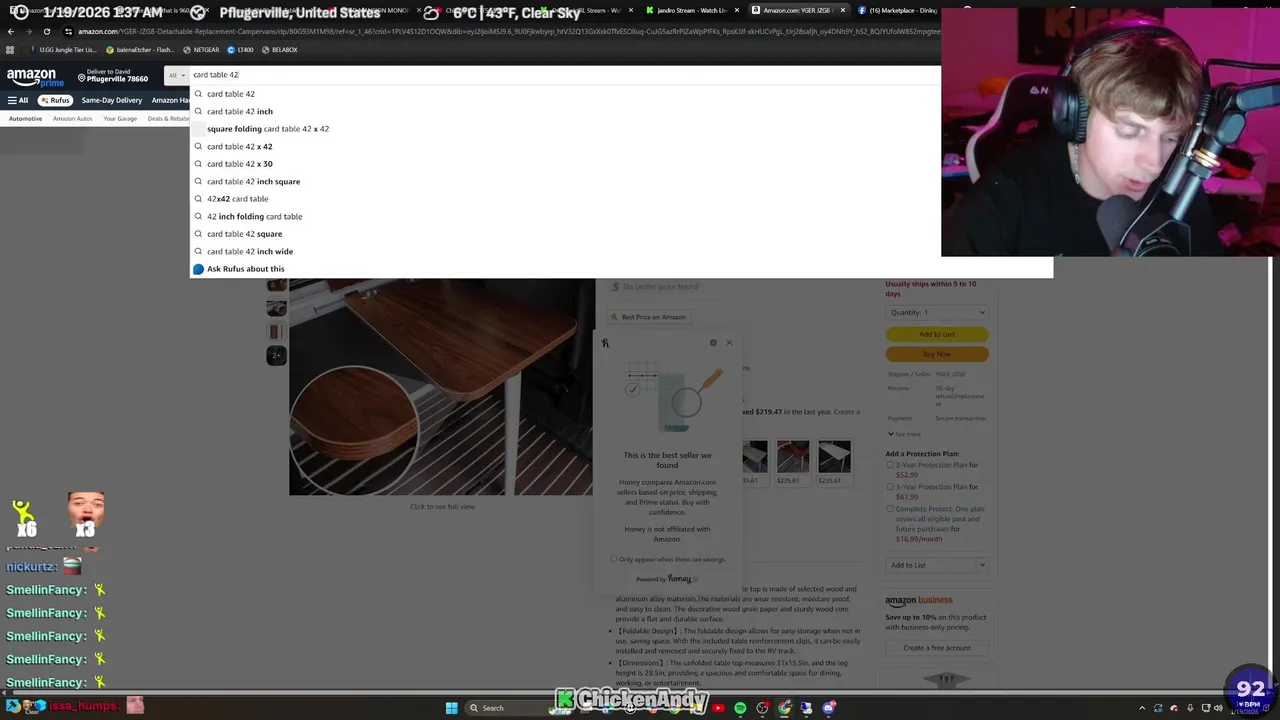Open Honey popup settings gear
Image resolution: width=1280 pixels, height=720 pixels.
pyautogui.click(x=713, y=343)
